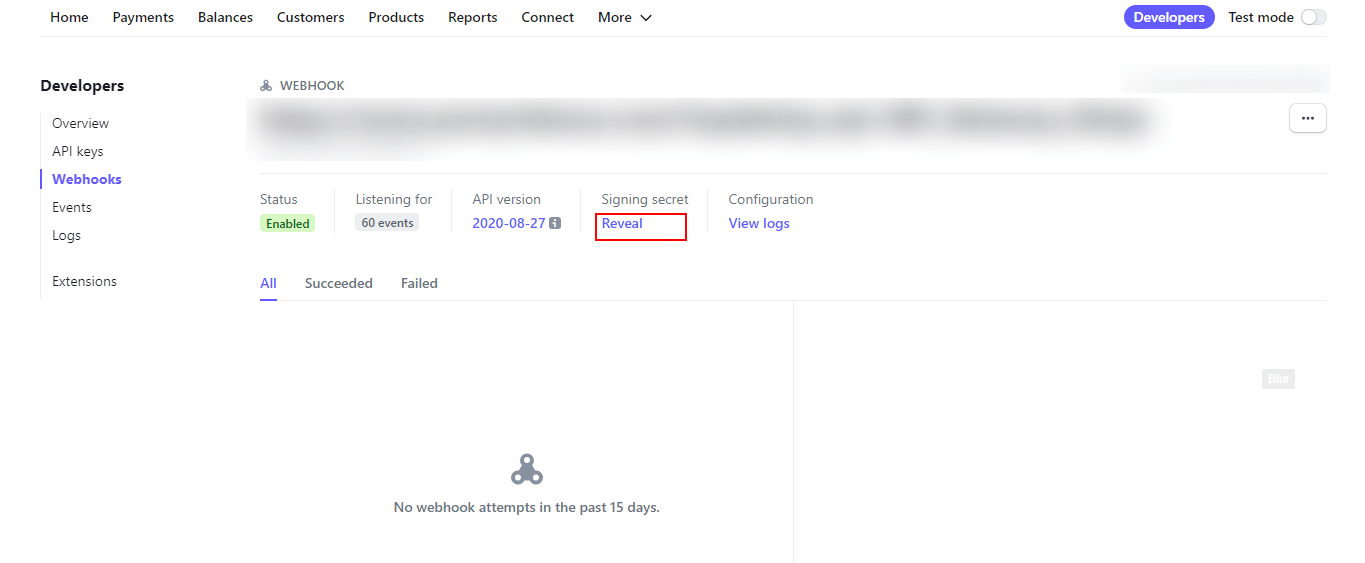The width and height of the screenshot is (1365, 563).
Task: Click the Signing secret label
Action: tap(645, 199)
